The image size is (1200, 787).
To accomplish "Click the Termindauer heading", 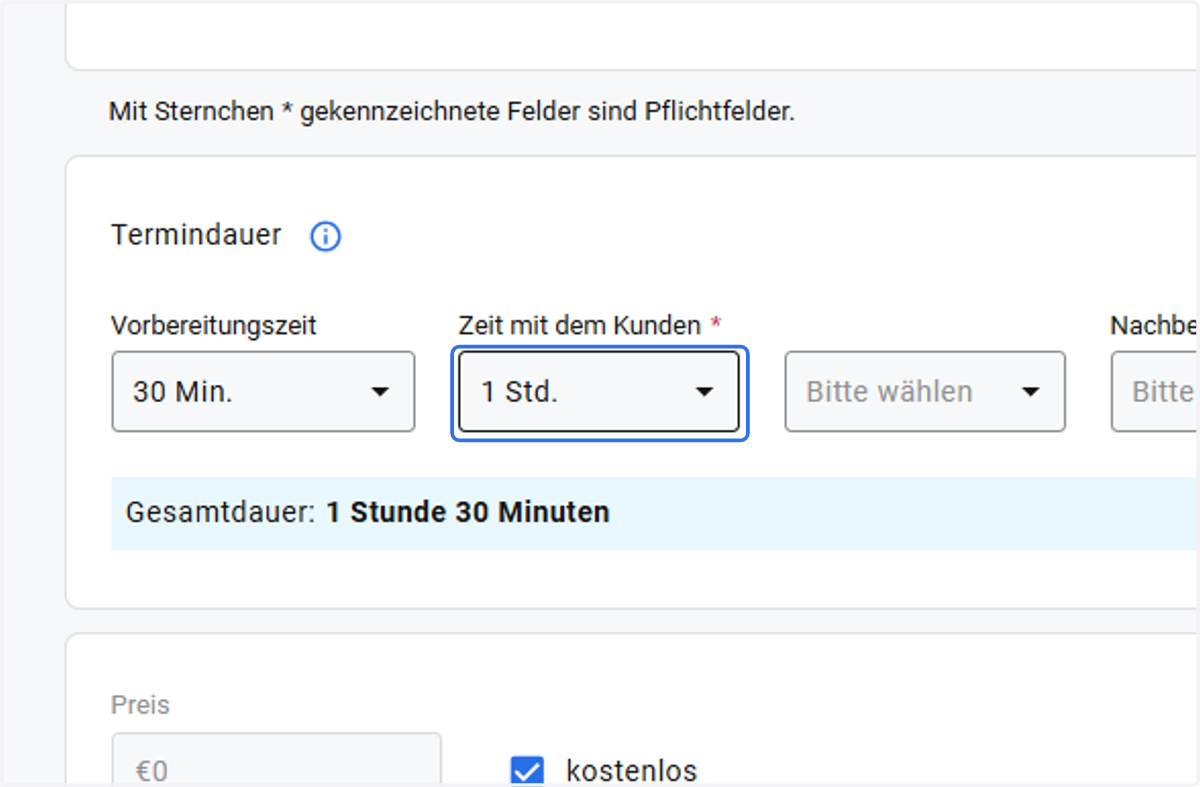I will tap(196, 236).
